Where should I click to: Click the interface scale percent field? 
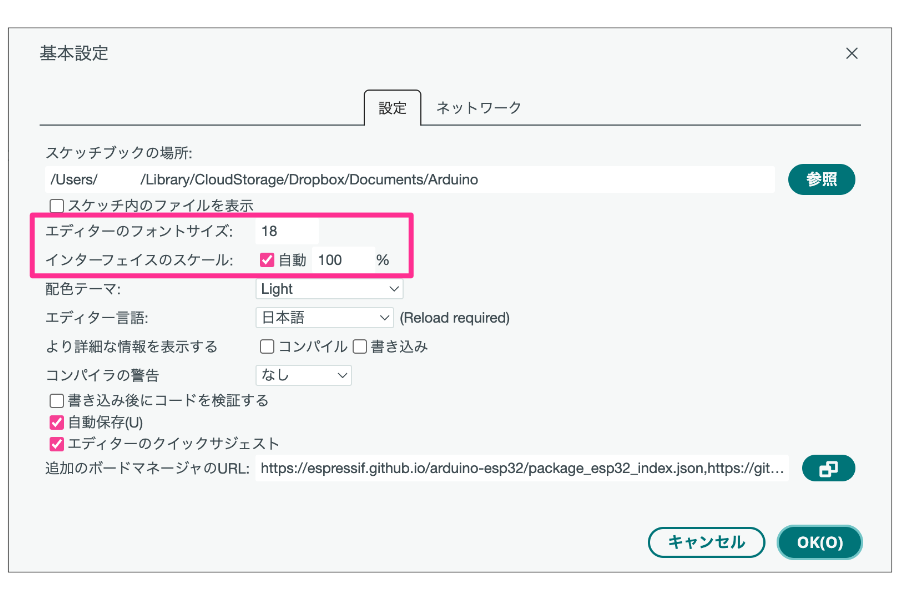(343, 260)
